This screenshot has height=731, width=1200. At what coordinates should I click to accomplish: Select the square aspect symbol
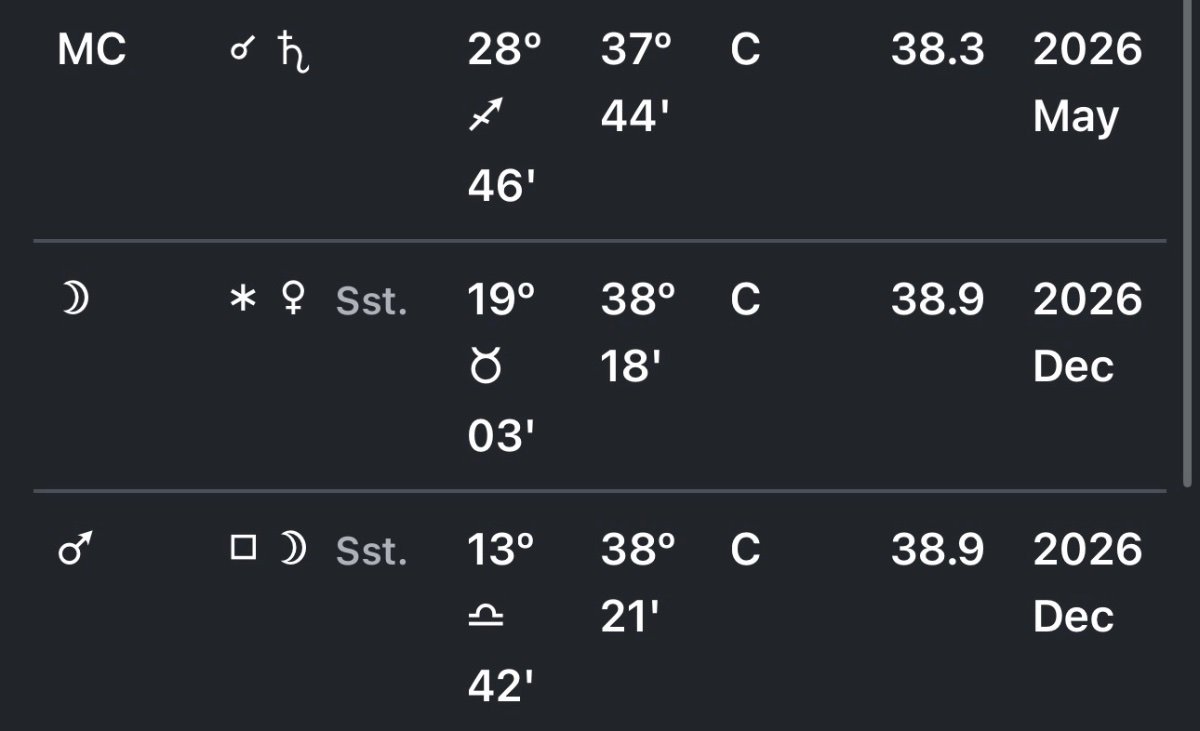click(242, 549)
